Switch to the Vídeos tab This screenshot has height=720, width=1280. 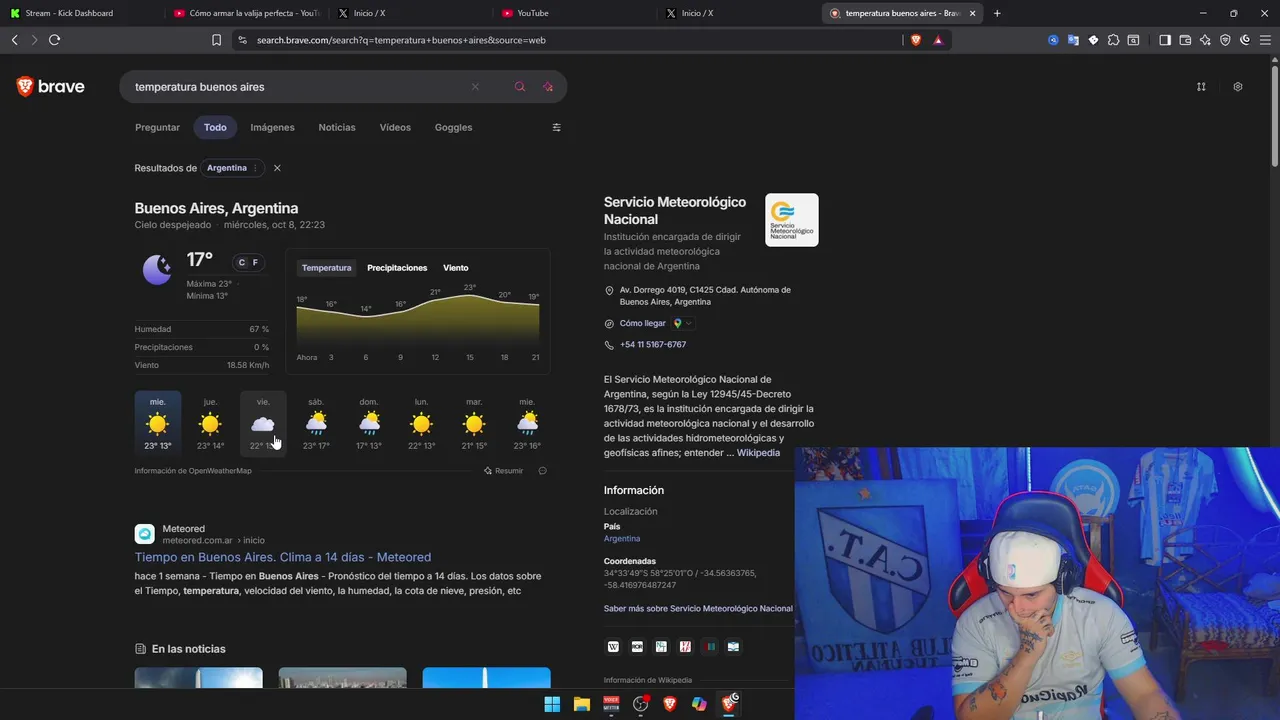point(395,127)
